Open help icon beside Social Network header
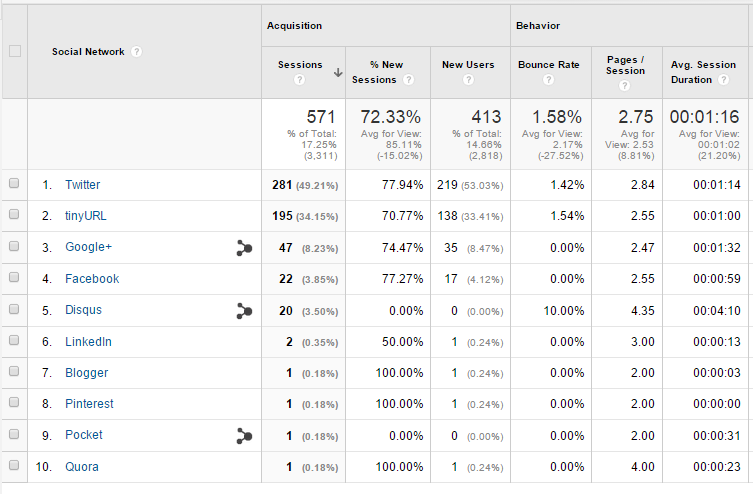The height and width of the screenshot is (494, 753). tap(137, 52)
